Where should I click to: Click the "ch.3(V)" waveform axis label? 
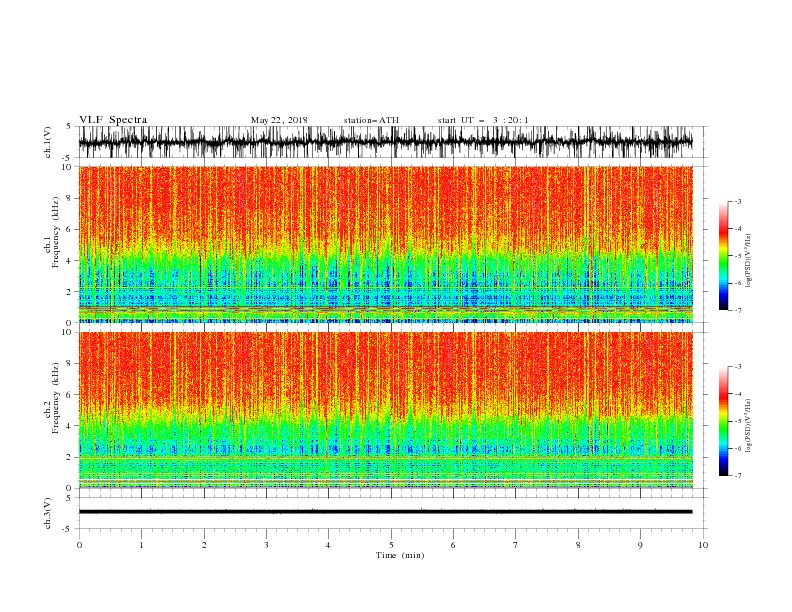pos(48,513)
